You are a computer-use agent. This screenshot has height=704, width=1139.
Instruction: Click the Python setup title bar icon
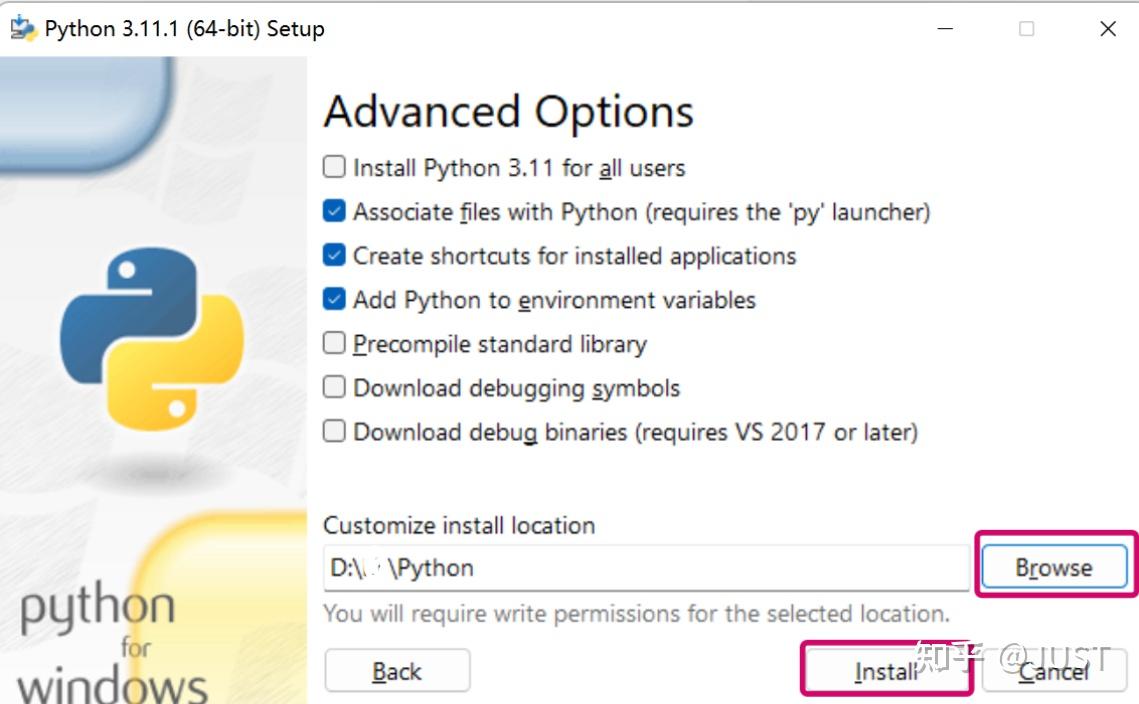23,28
